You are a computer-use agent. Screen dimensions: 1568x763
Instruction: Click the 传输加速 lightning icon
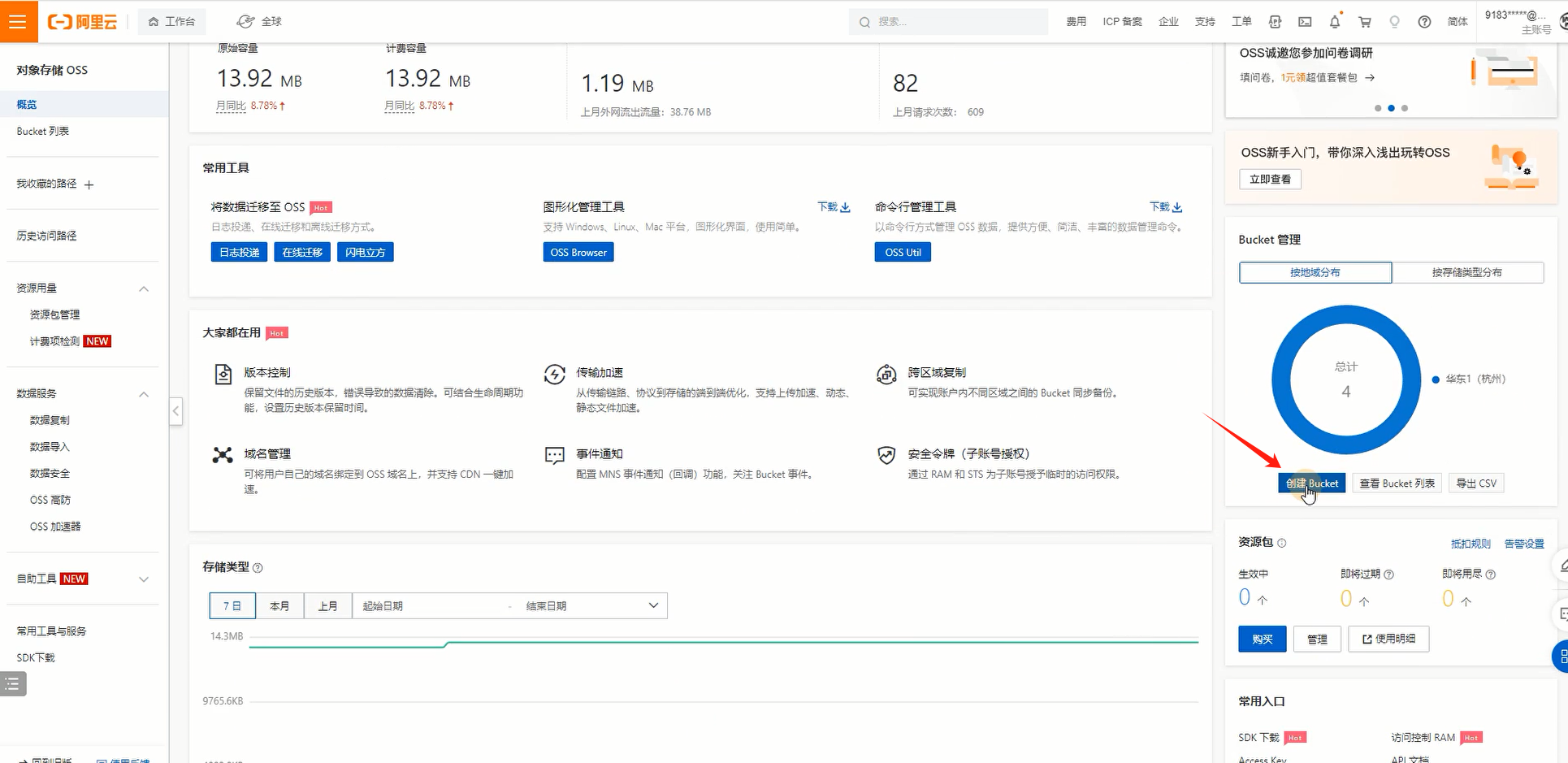(x=554, y=375)
